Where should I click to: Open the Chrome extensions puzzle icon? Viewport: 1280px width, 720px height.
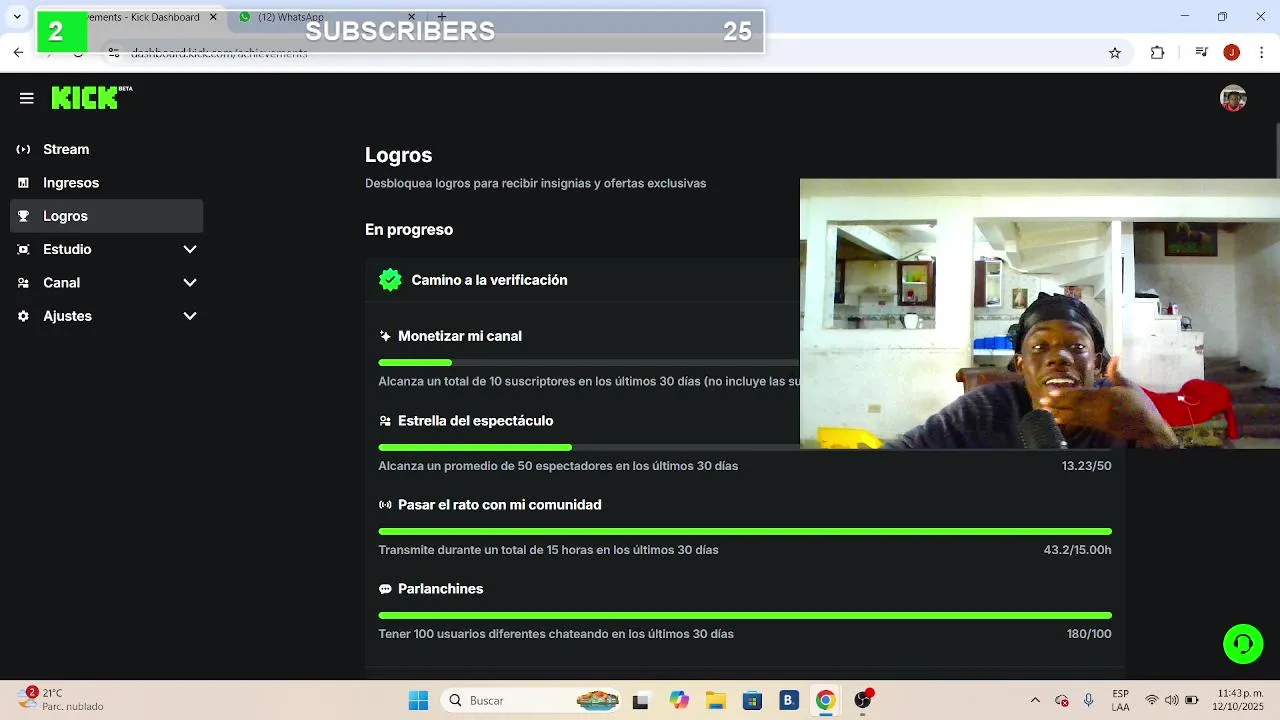(1157, 53)
